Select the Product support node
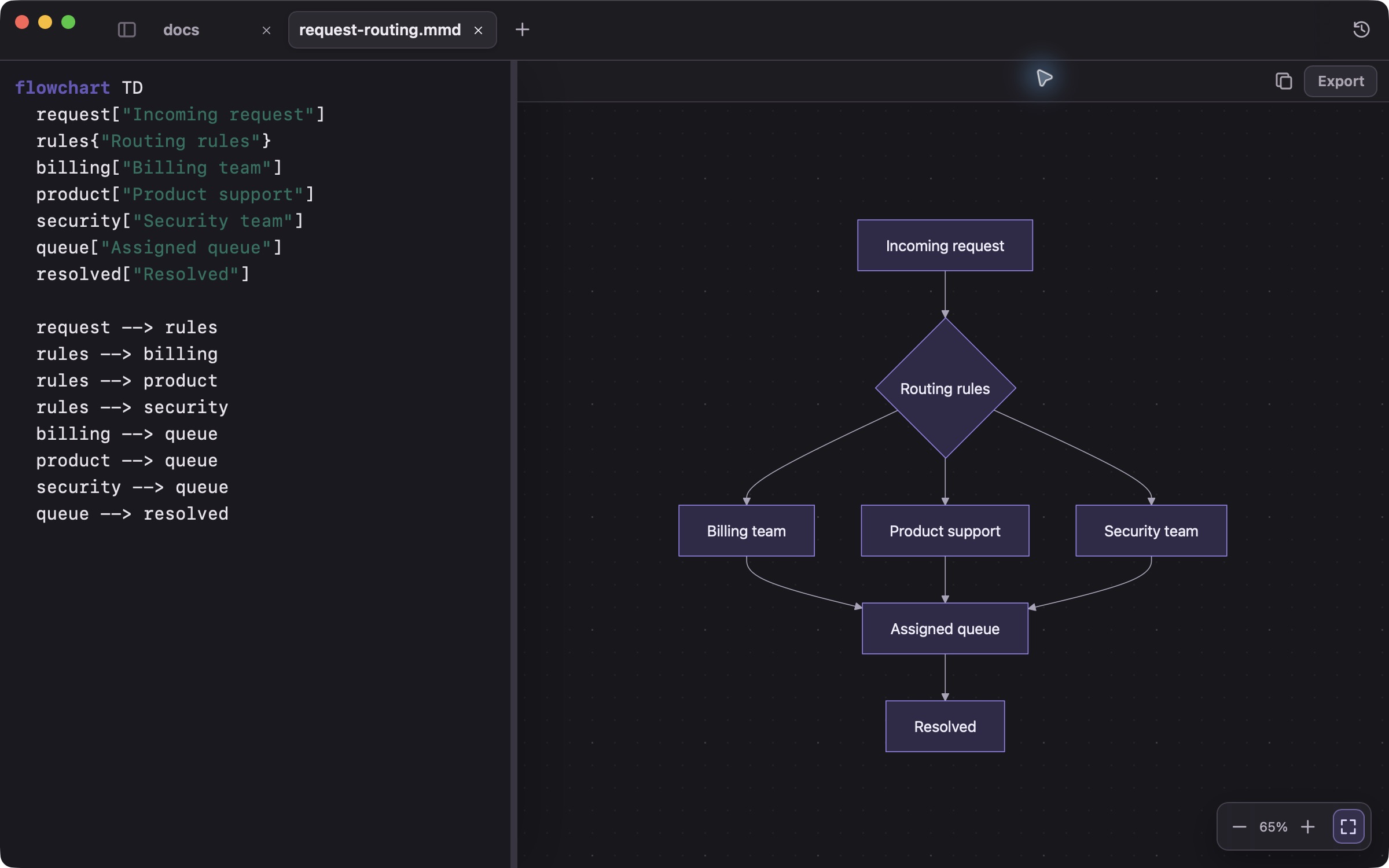The image size is (1389, 868). tap(945, 531)
